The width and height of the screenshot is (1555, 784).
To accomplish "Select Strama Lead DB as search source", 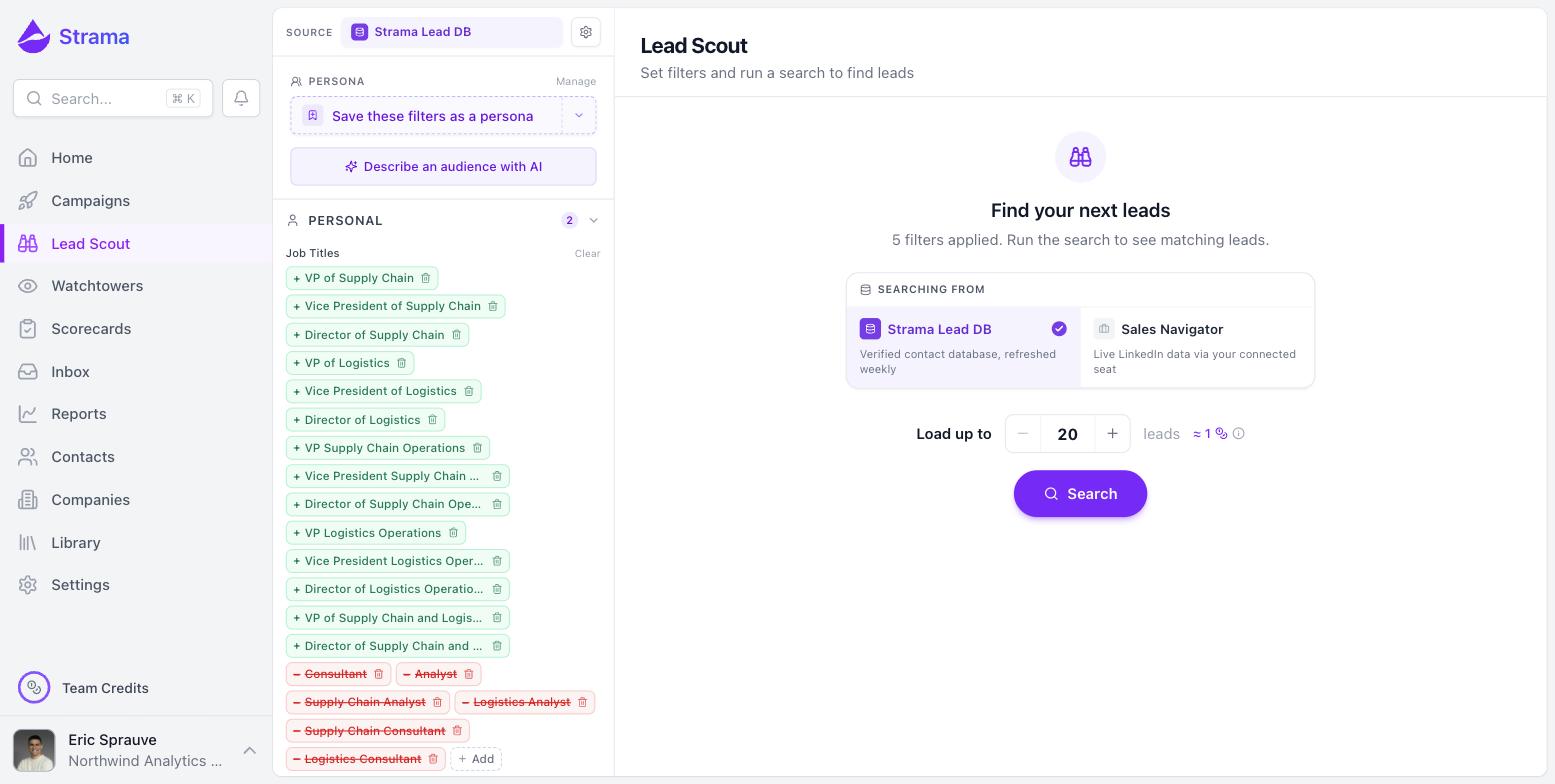I will [x=964, y=347].
